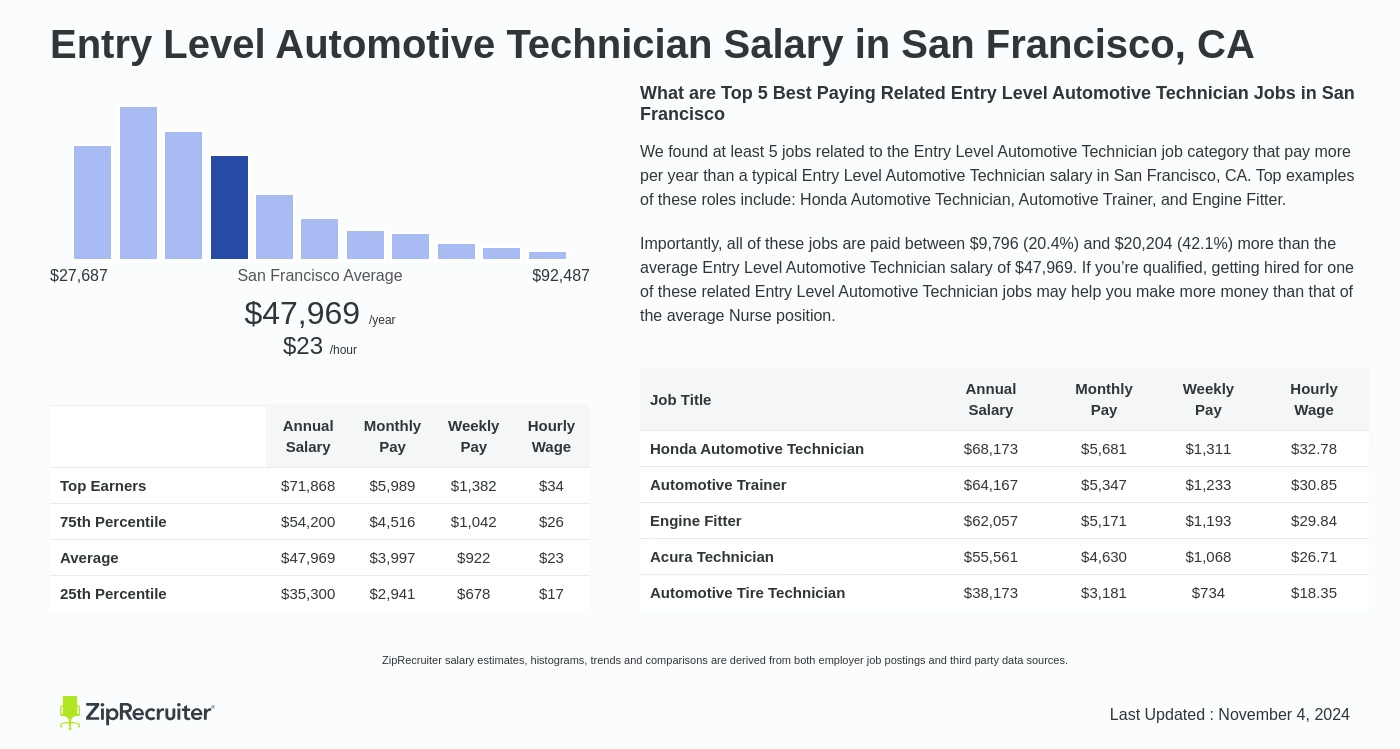Screen dimensions: 1400x749
Task: Select the Average row label
Action: coord(89,558)
